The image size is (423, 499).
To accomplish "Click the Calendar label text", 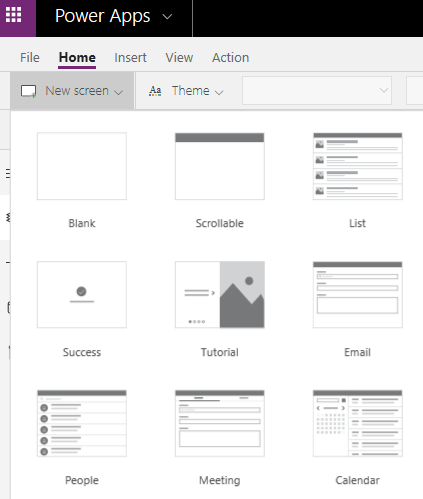I will click(x=358, y=480).
